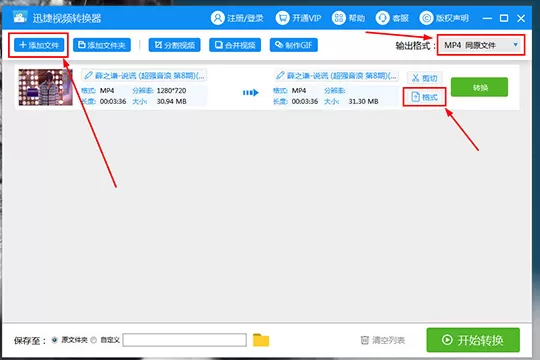Click the 清空列表 clear list trash button

coord(383,340)
